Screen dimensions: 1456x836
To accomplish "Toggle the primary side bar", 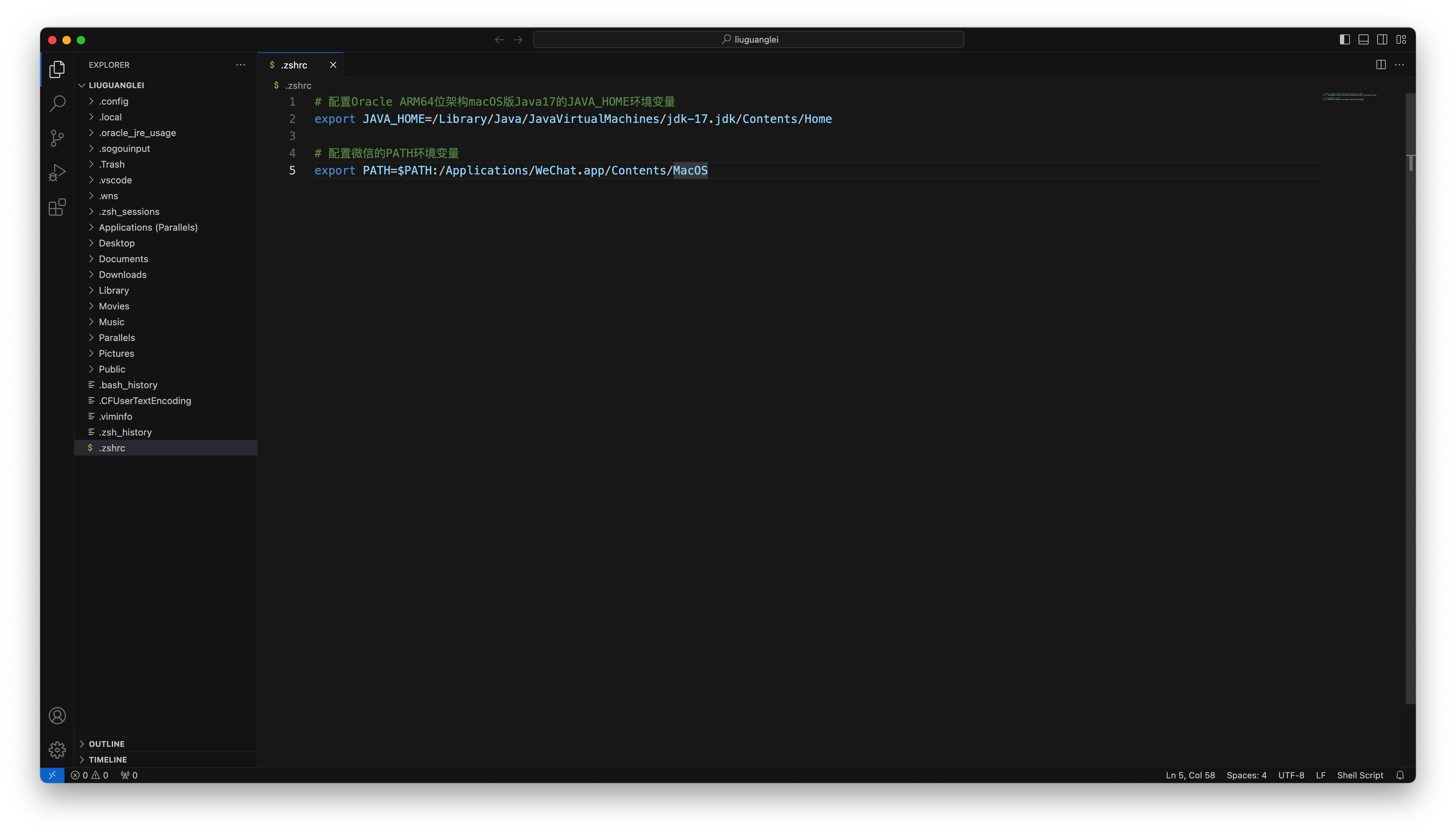I will (1345, 40).
